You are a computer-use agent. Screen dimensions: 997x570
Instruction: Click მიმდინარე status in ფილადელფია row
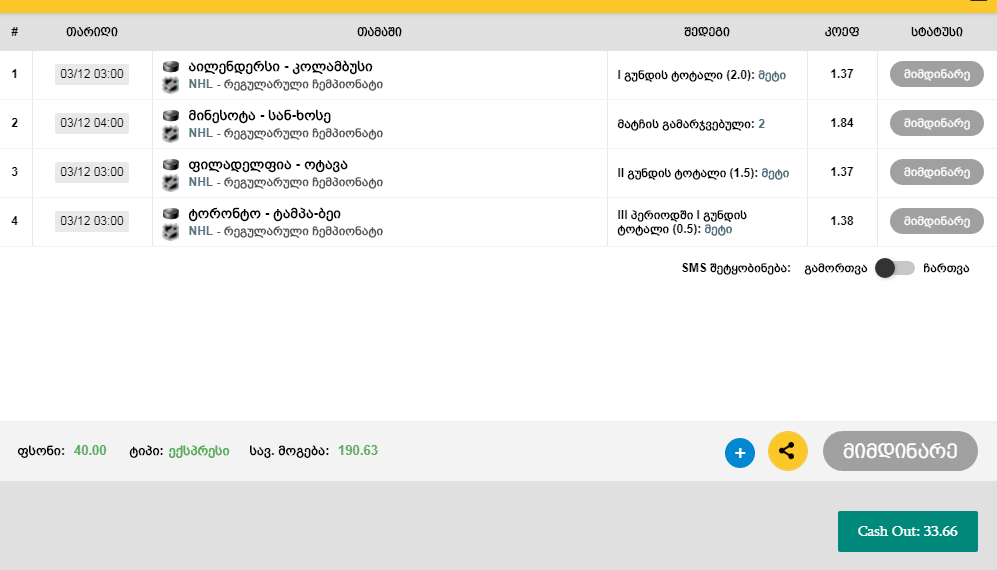pos(937,172)
